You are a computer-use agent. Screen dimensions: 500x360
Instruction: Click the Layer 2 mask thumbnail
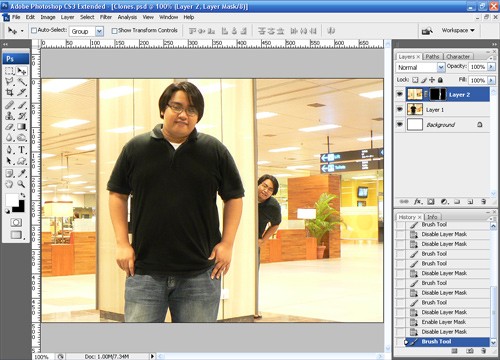point(438,95)
